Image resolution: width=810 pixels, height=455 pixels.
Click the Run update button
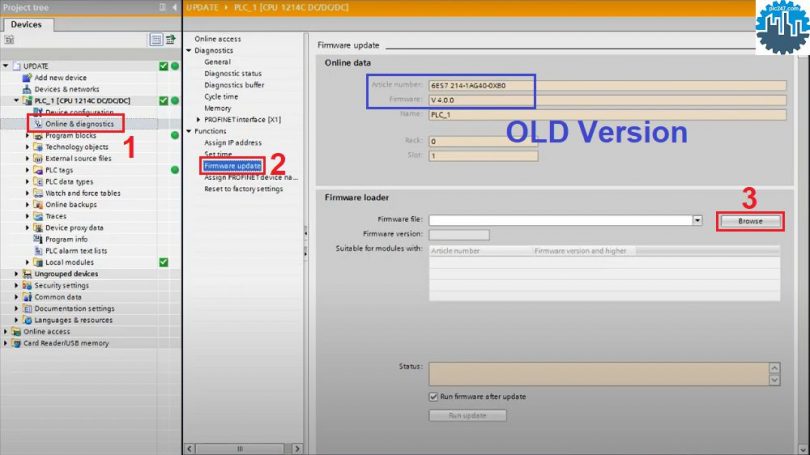click(468, 415)
